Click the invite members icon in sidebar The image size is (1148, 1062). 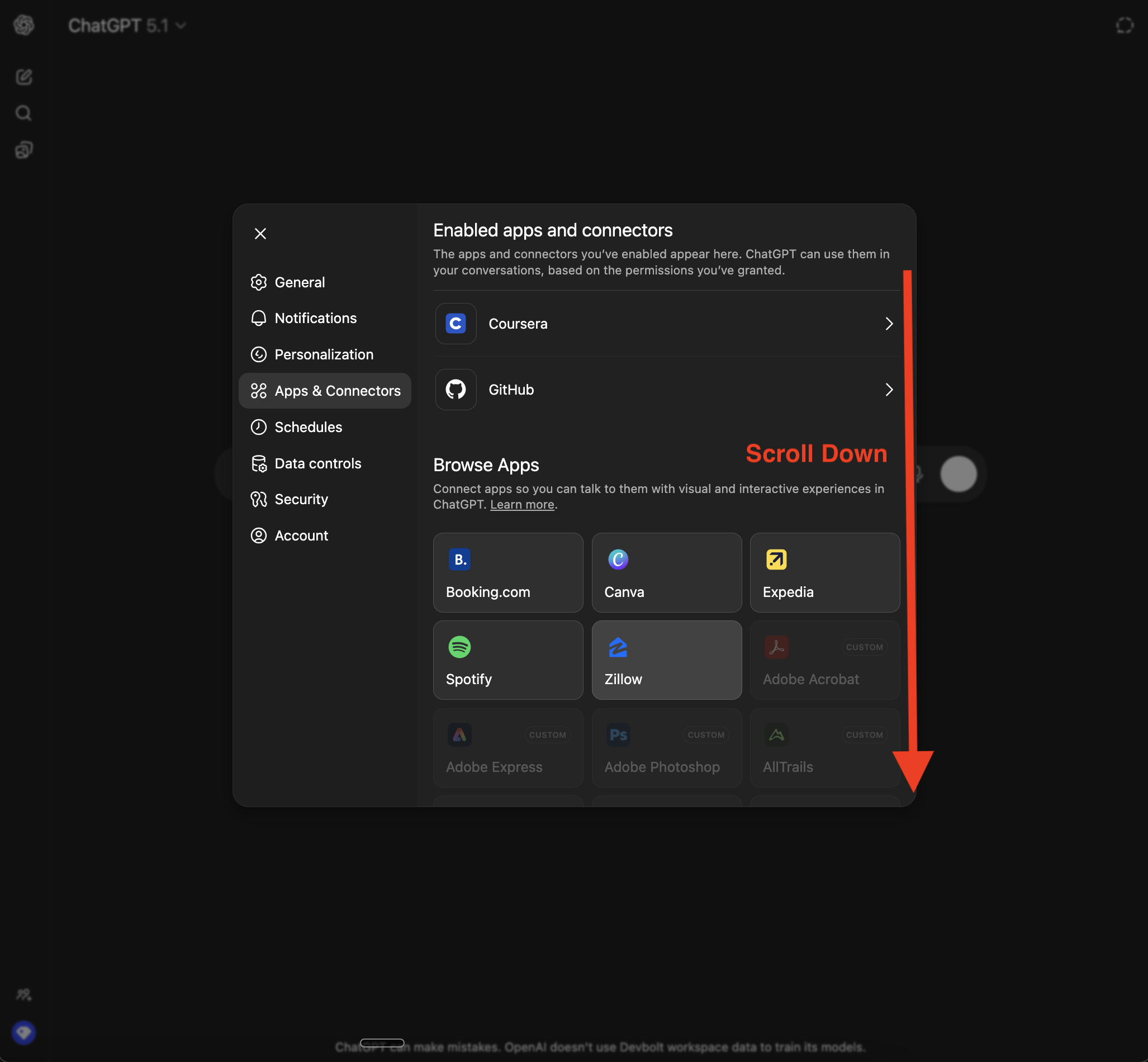23,995
